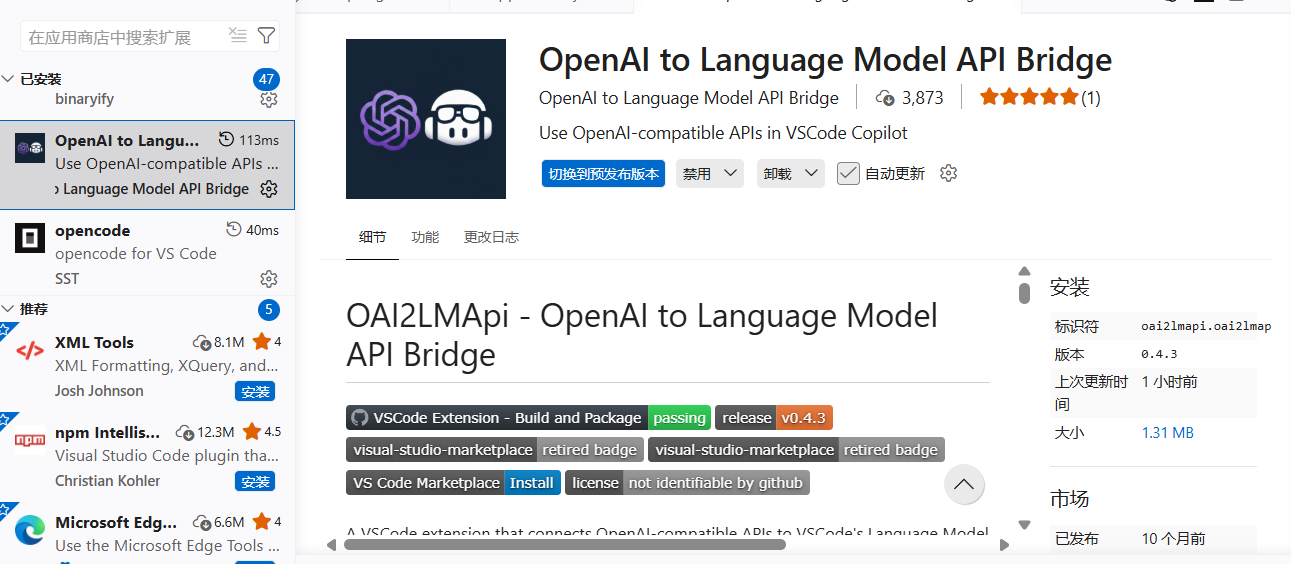The image size is (1291, 564).
Task: Click the installed count badge 47
Action: point(266,79)
